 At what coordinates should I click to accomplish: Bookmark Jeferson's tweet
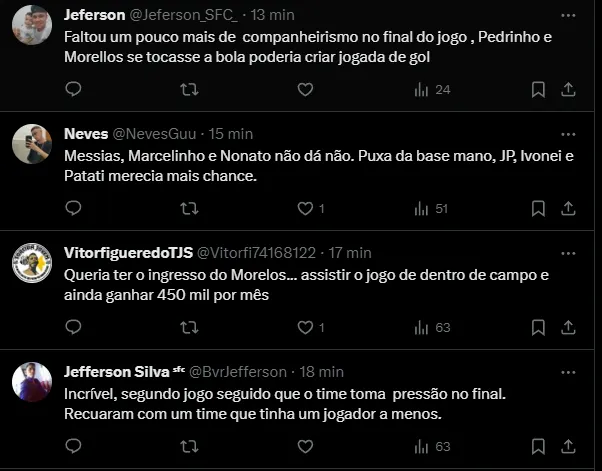pos(538,90)
